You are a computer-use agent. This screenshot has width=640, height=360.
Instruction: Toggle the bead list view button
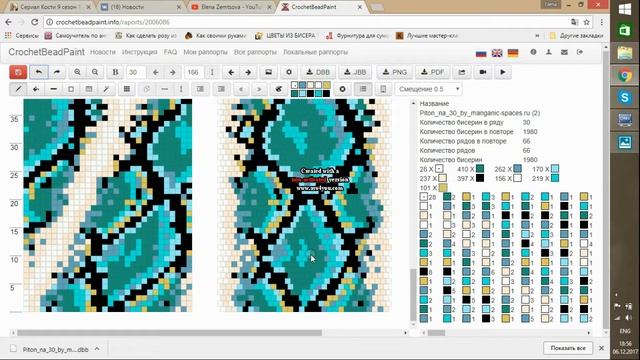pos(363,89)
